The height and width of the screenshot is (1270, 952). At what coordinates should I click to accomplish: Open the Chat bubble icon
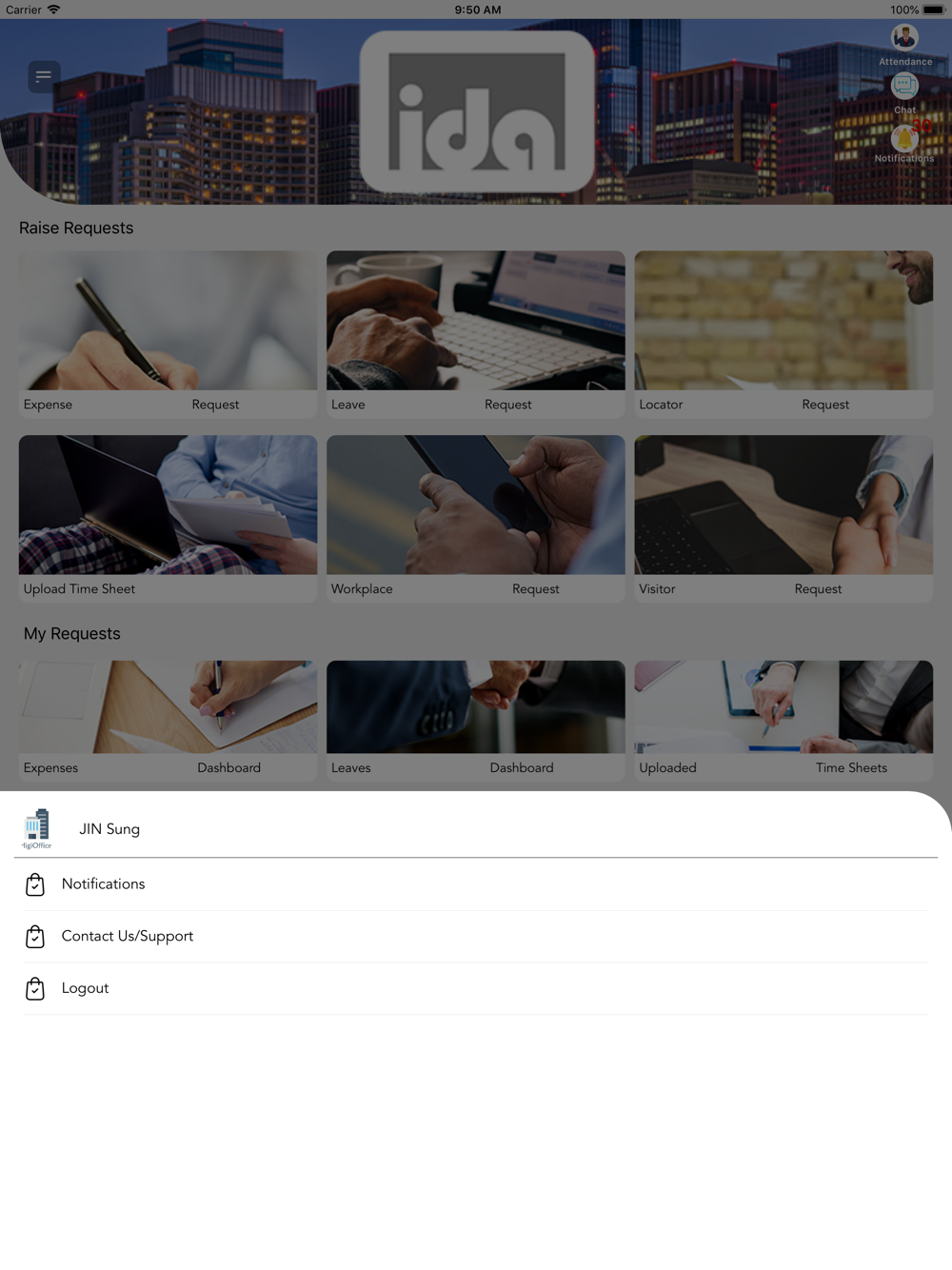pos(904,86)
